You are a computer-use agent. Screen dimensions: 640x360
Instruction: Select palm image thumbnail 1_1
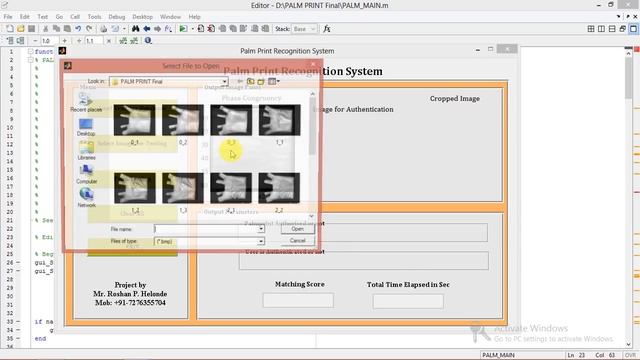[280, 120]
